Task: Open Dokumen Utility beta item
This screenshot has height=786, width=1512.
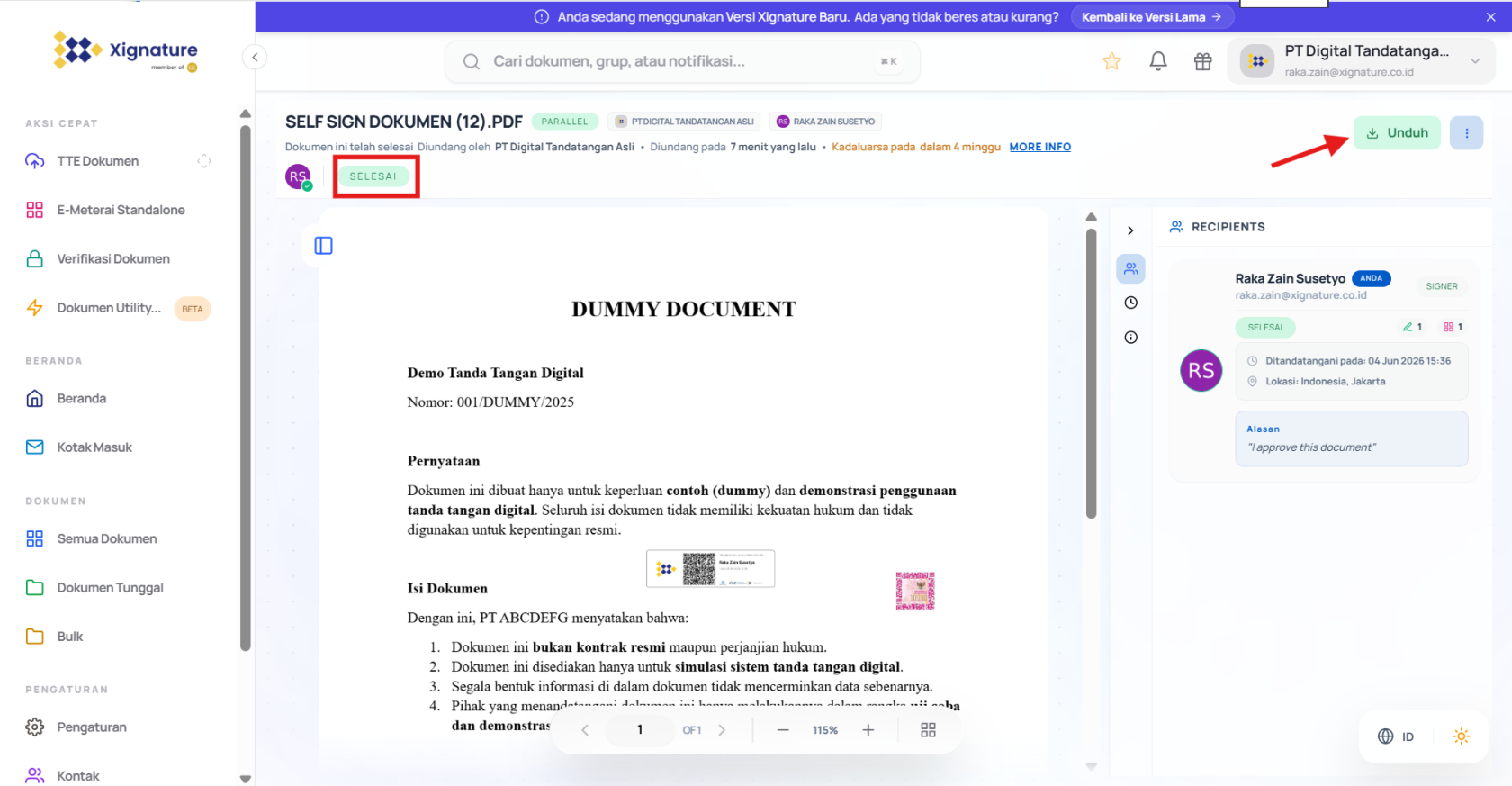Action: [x=117, y=308]
